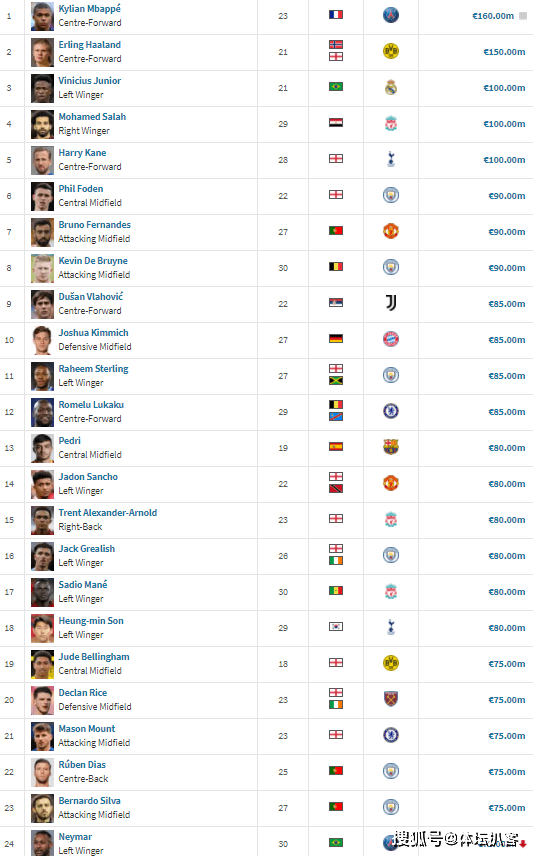
Task: Click the Bayern Munich club crest
Action: click(x=391, y=339)
